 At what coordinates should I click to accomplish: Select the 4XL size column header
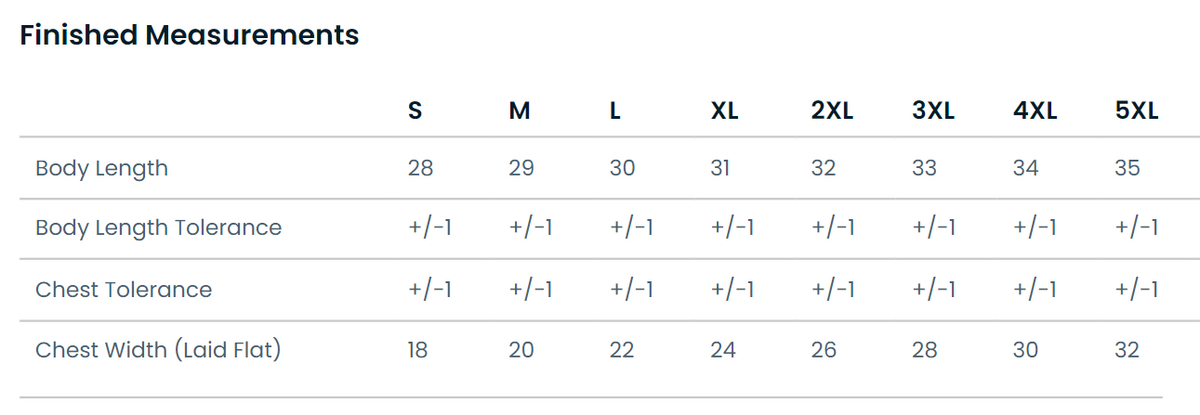(1035, 112)
